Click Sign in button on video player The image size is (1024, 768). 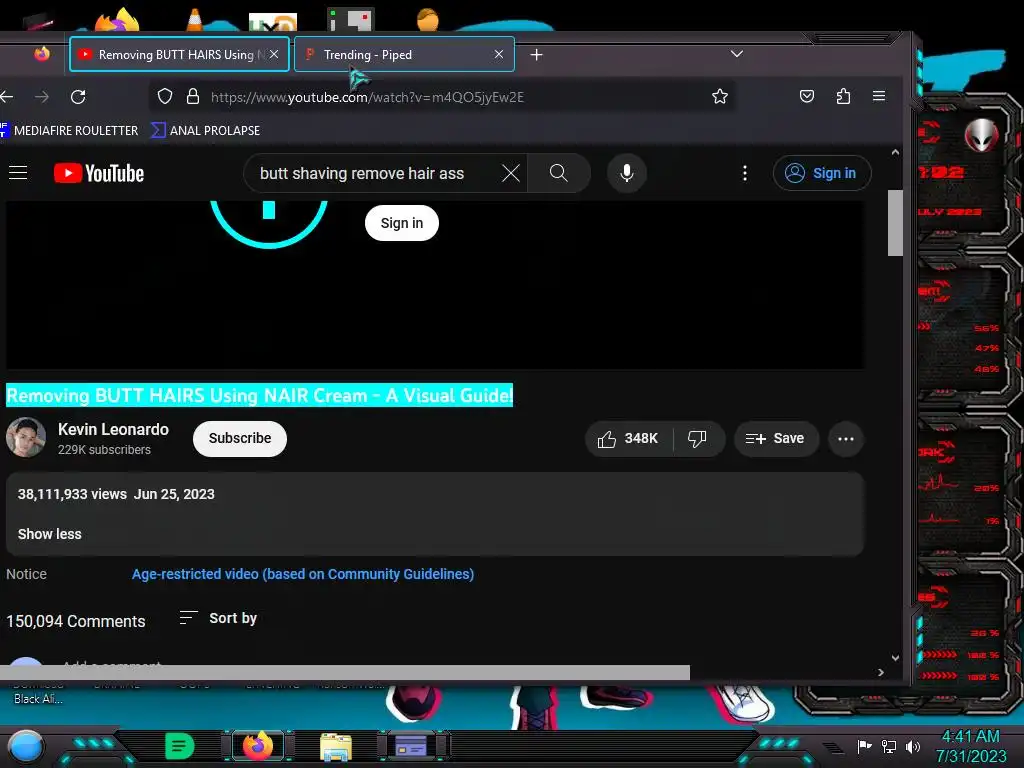[x=402, y=223]
